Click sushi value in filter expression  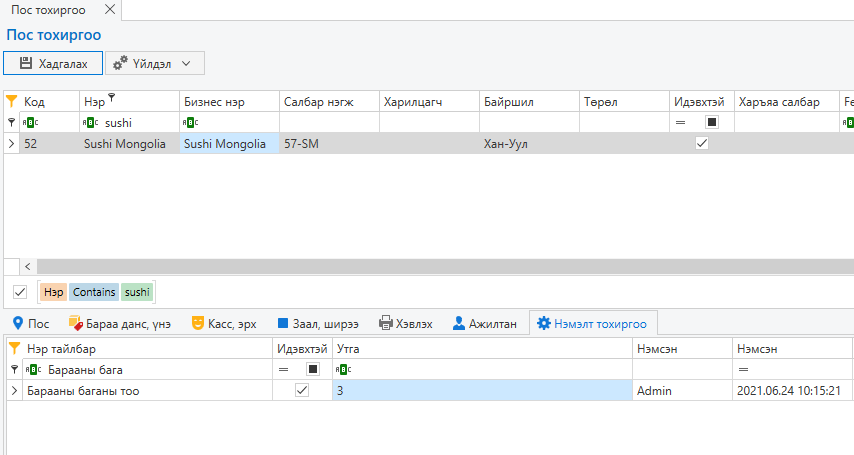(x=137, y=292)
